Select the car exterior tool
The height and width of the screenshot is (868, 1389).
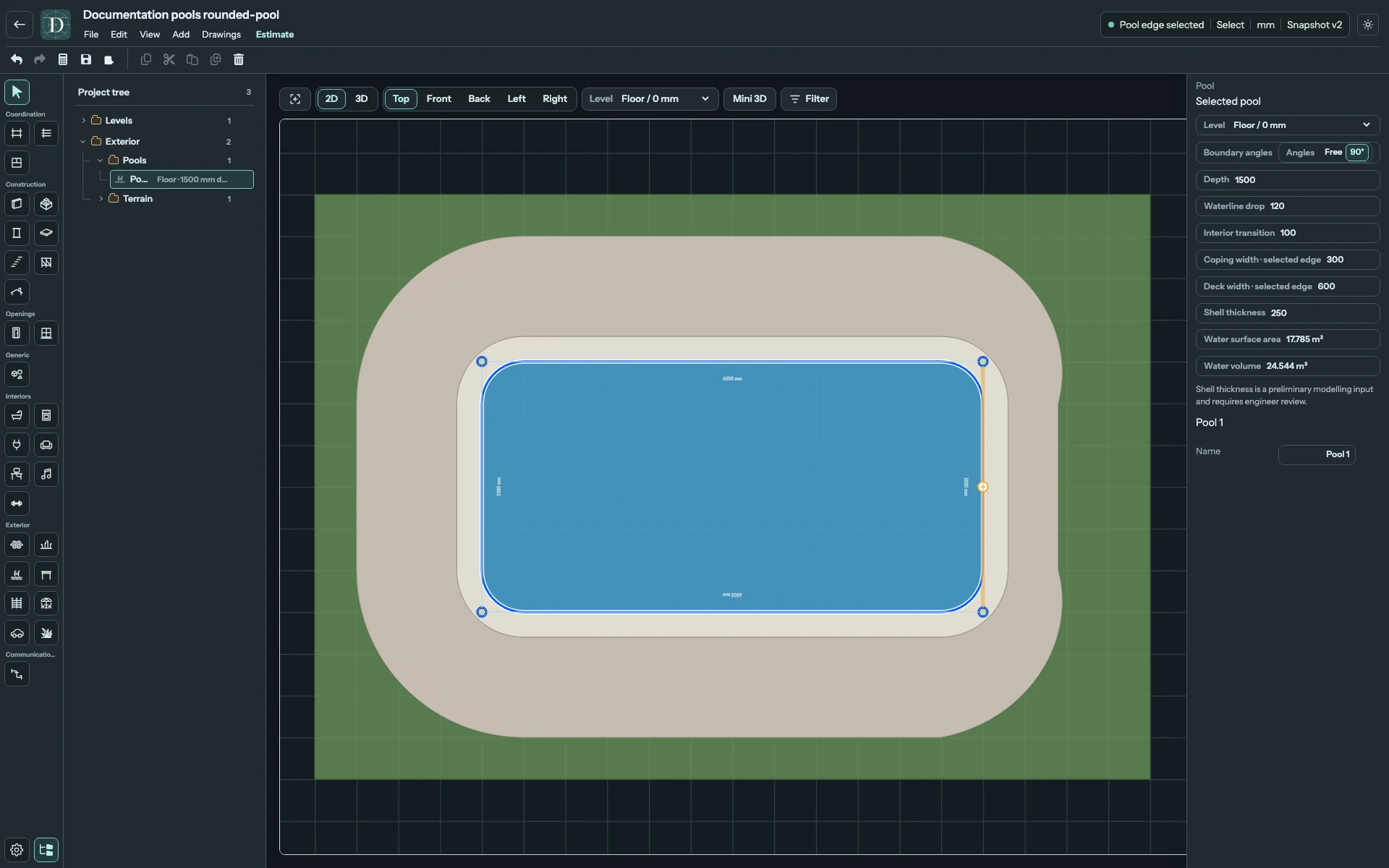point(17,633)
